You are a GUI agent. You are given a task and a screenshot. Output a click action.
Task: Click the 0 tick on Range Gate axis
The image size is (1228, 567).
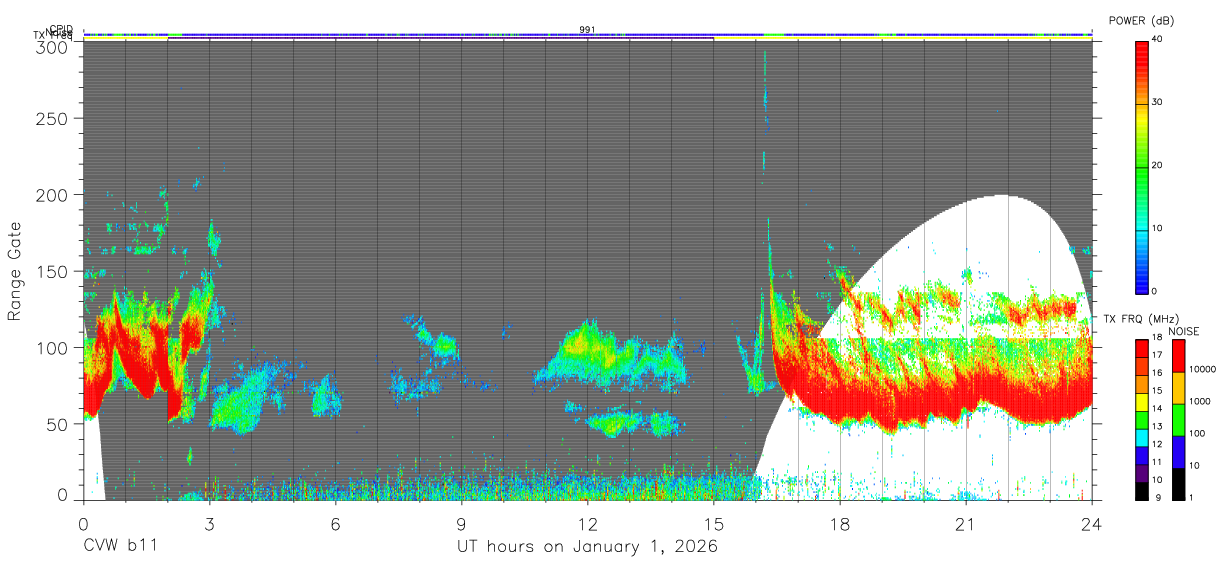[x=64, y=495]
